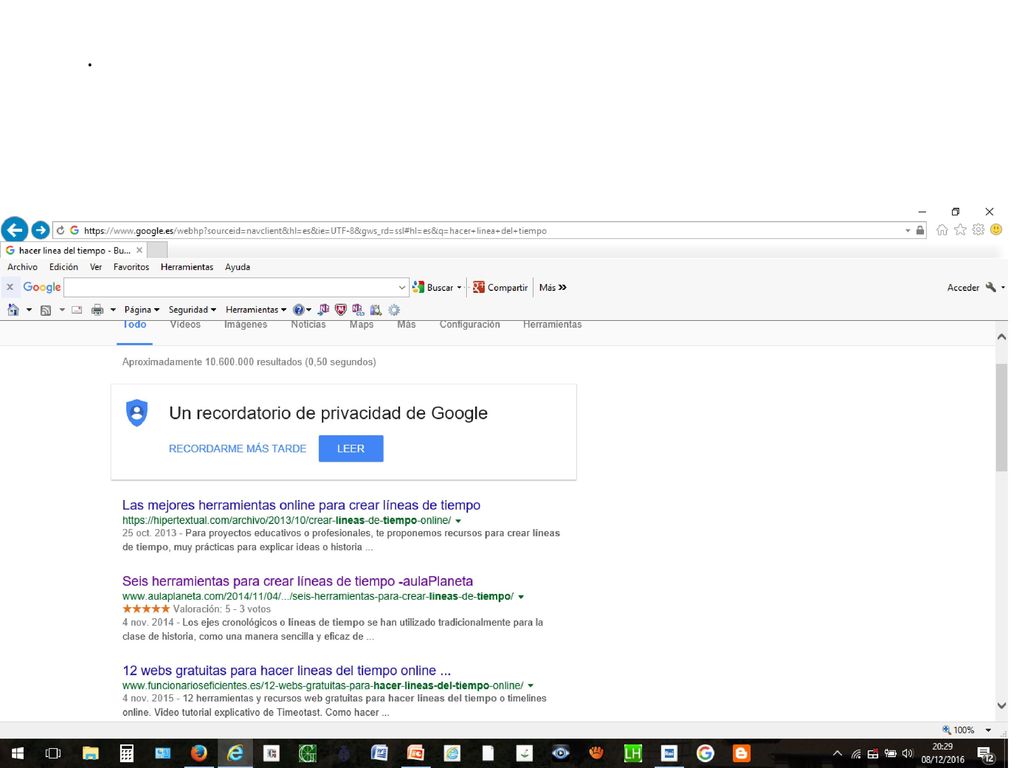
Task: Click the Send to OneNote icon
Action: (323, 310)
